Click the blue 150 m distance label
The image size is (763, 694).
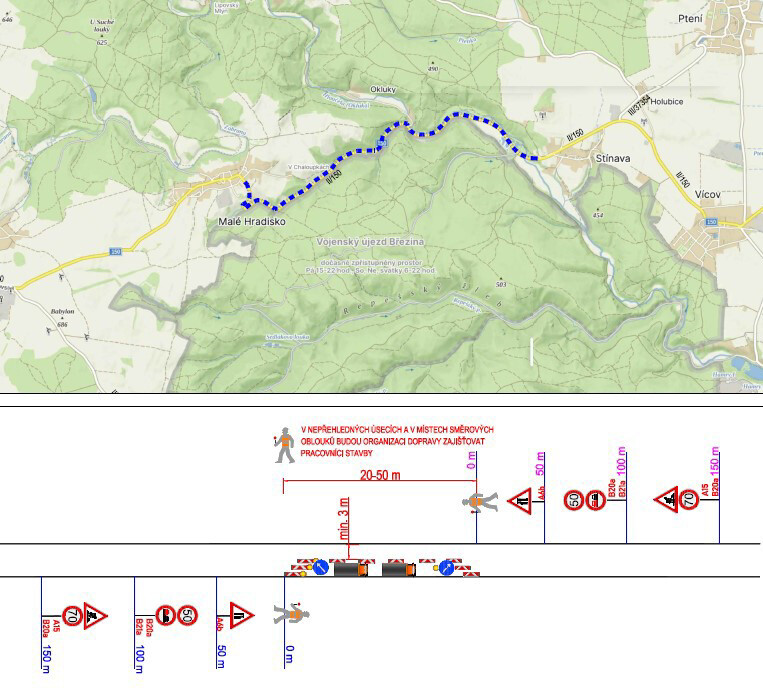click(x=46, y=659)
